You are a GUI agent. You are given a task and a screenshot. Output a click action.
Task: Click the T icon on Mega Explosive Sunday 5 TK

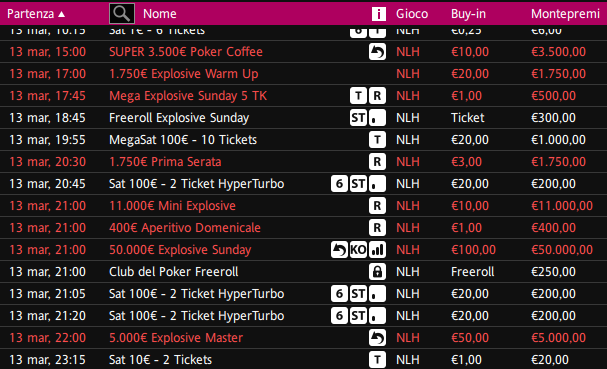tap(358, 96)
